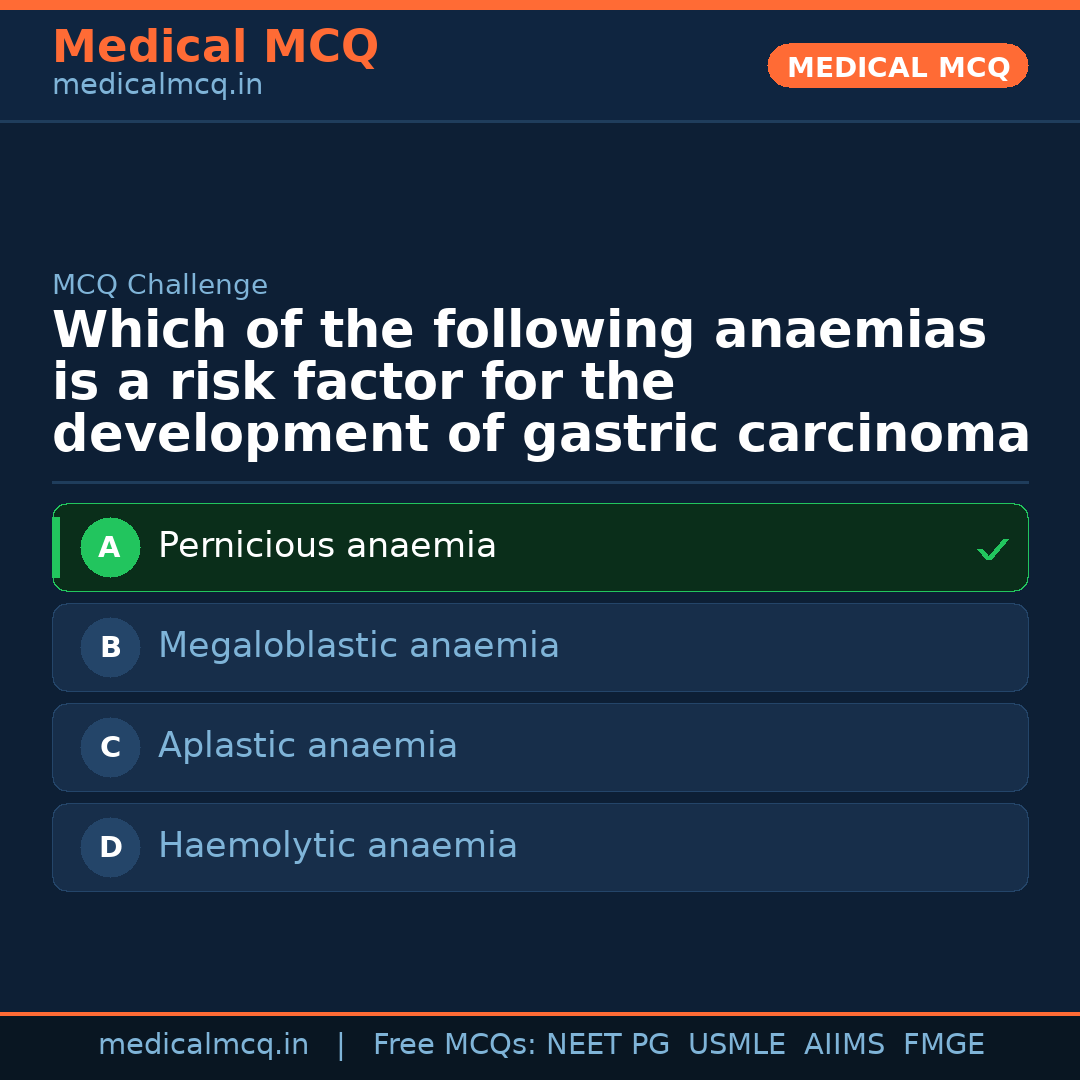Select the Haemolytic anaemia option
1080x1080 pixels.
pos(337,846)
